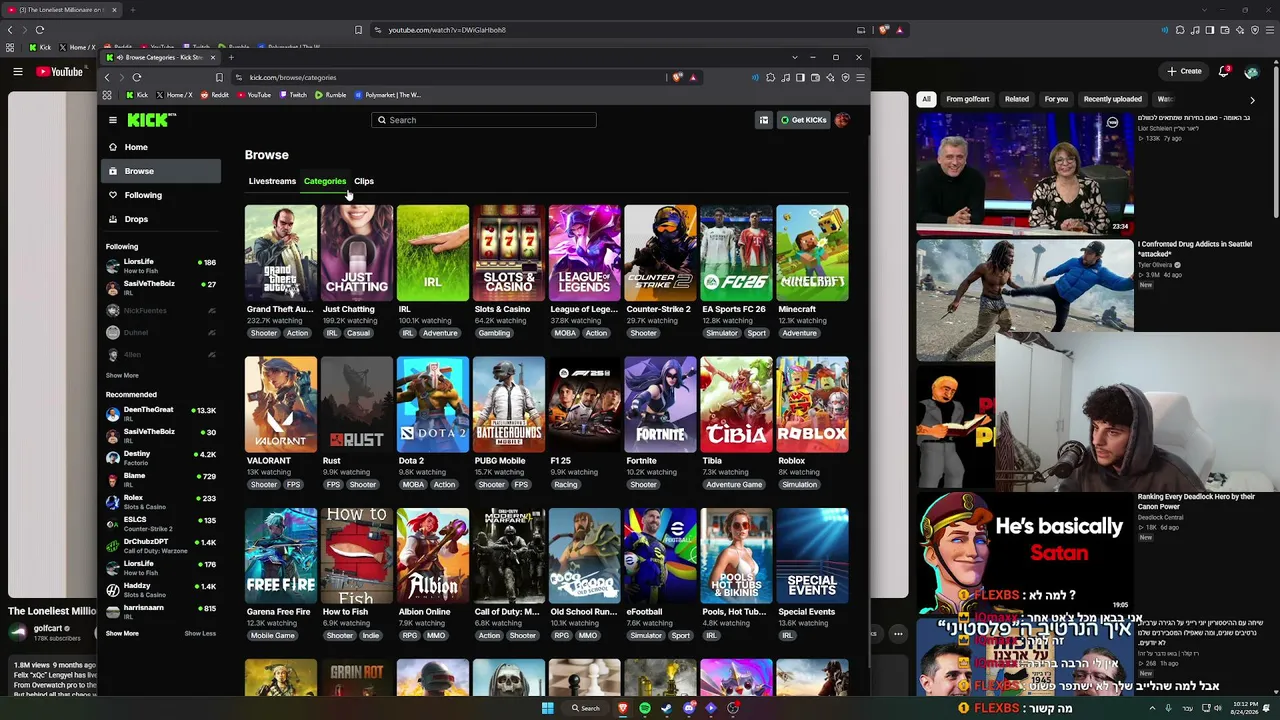Open Brave browser from the taskbar

(x=623, y=708)
